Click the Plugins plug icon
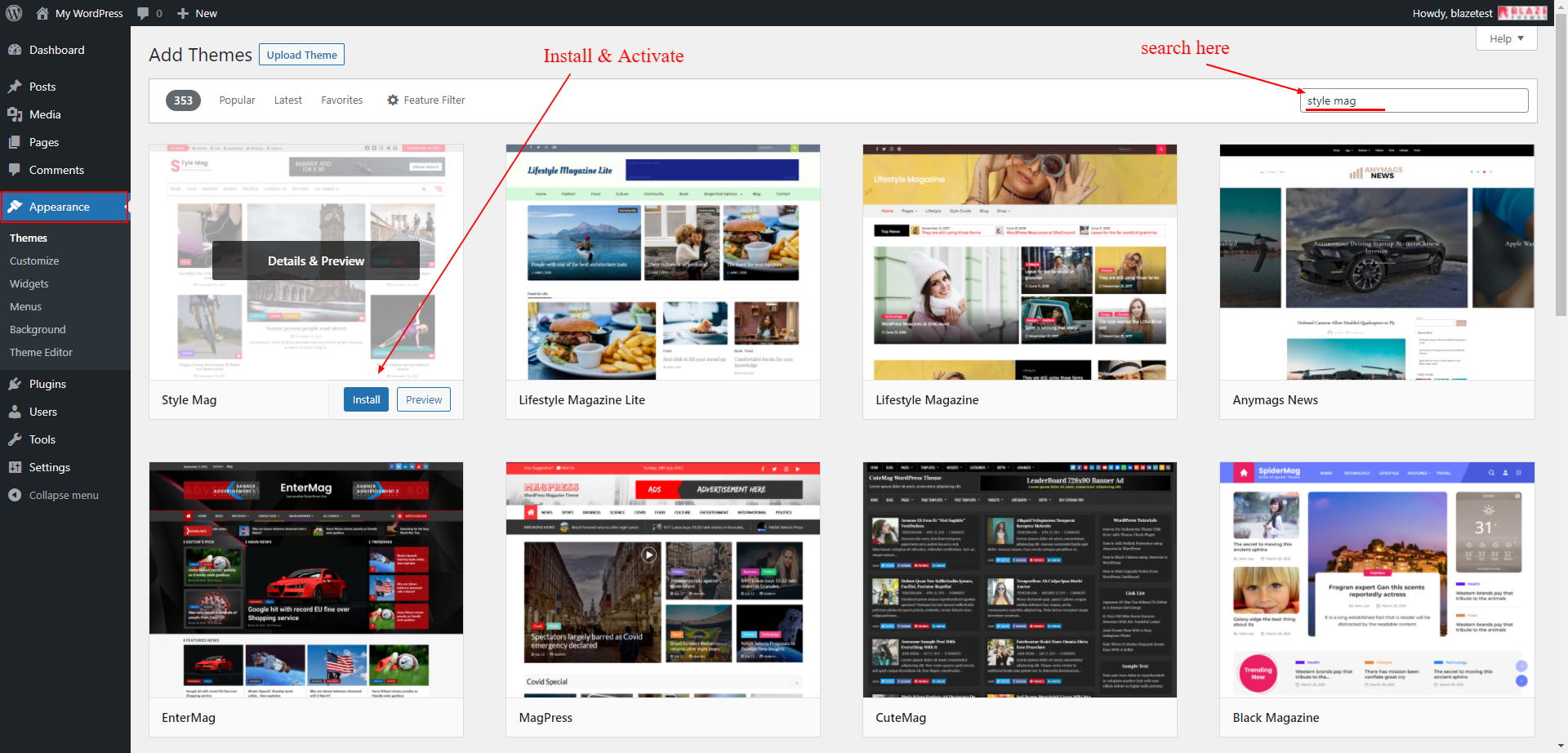Screen dimensions: 1568x753 click(15, 384)
